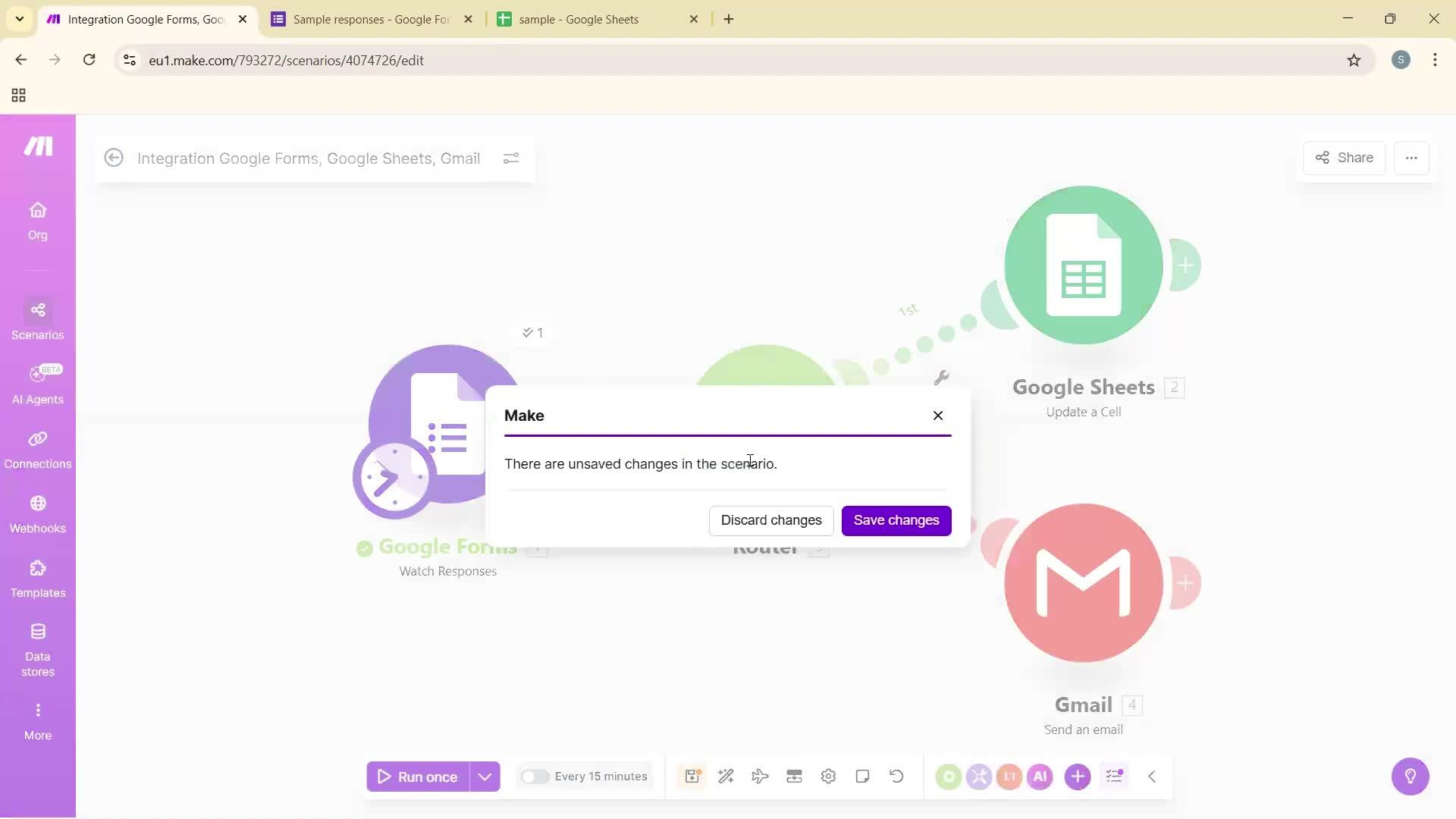The height and width of the screenshot is (819, 1456).
Task: Click the previous versions rollback icon
Action: [896, 776]
